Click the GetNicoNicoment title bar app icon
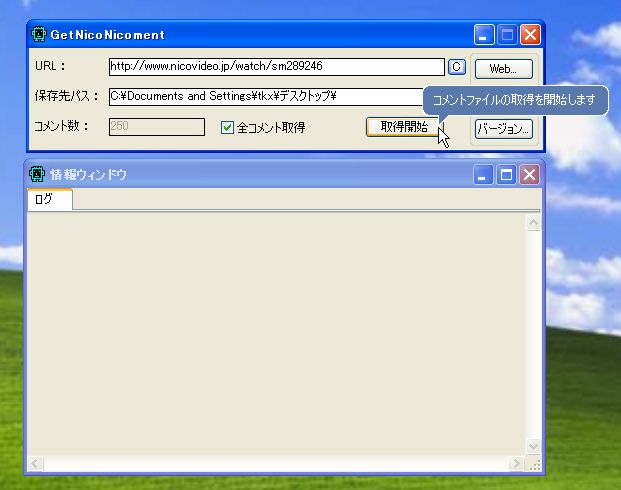The height and width of the screenshot is (490, 621). [x=39, y=34]
